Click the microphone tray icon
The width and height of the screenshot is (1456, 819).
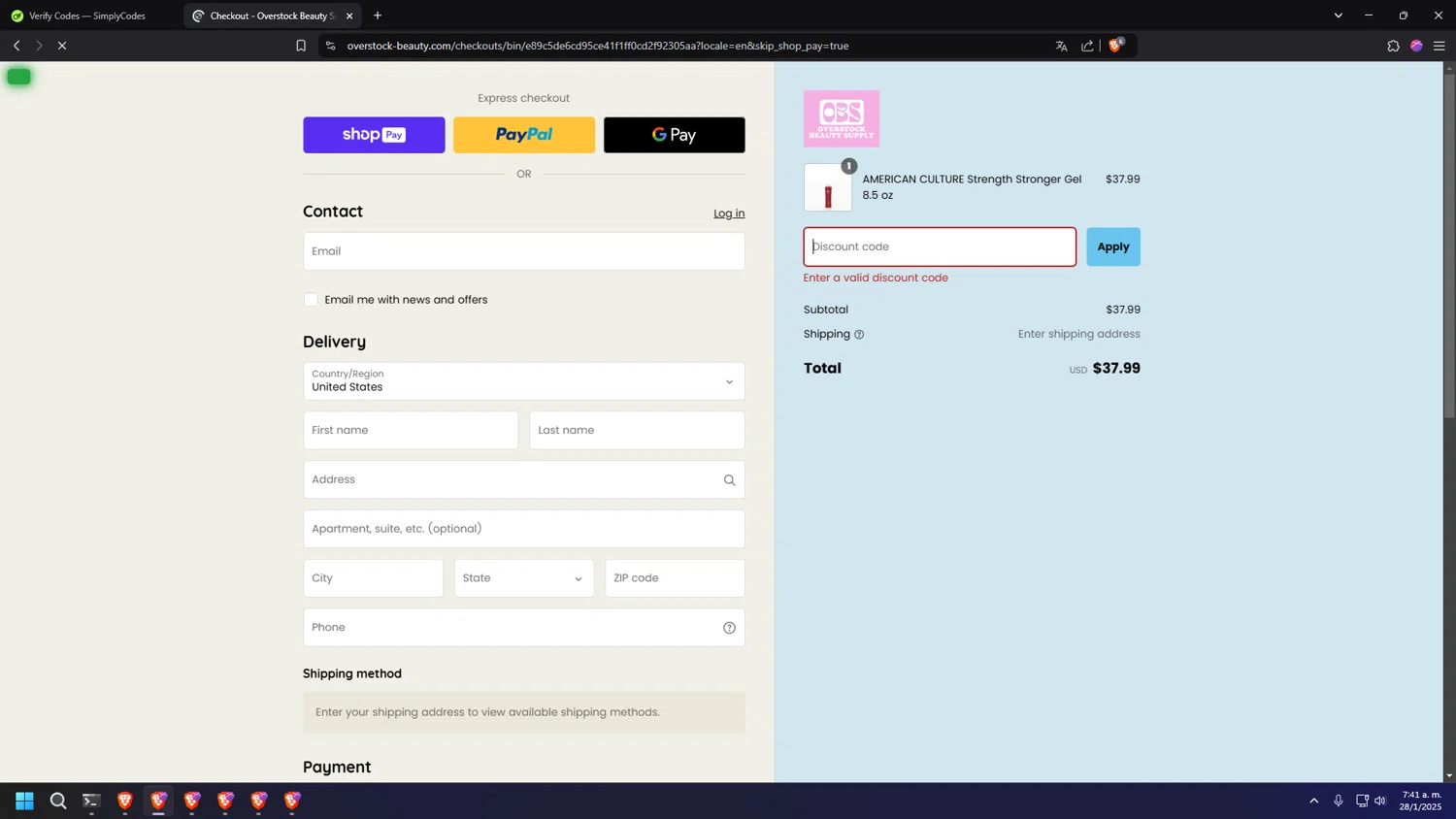pos(1339,801)
